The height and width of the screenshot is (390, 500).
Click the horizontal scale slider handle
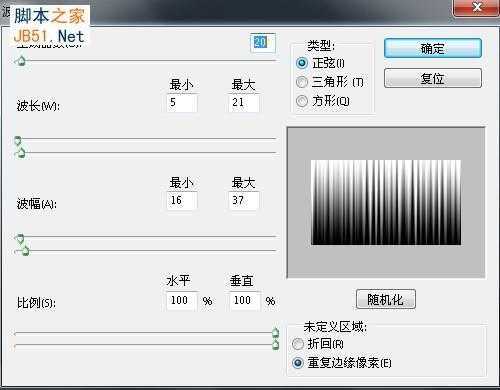[275, 333]
